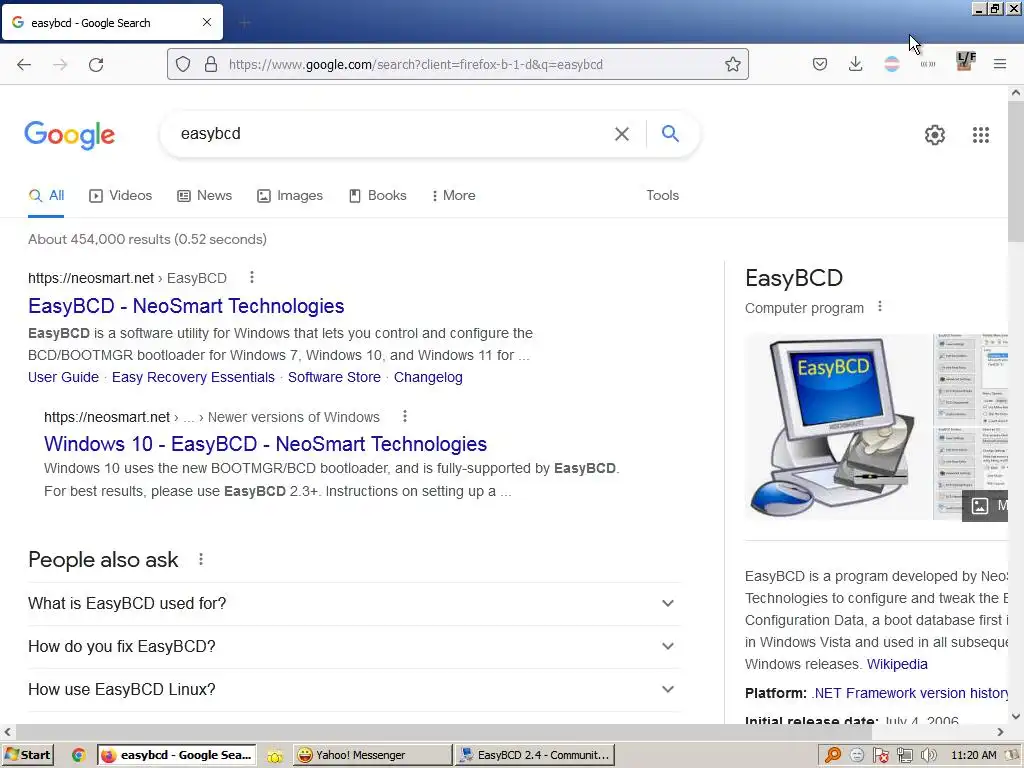Image resolution: width=1024 pixels, height=768 pixels.
Task: Open Easy Recovery Essentials sitelink
Action: pos(193,377)
